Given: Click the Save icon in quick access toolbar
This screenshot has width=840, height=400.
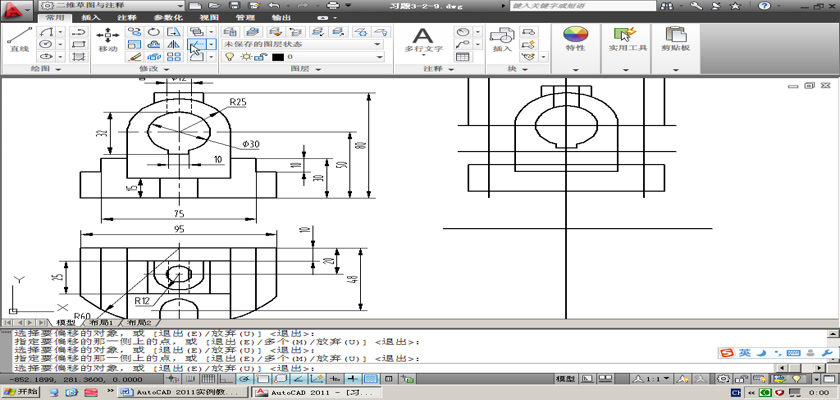Looking at the screenshot, I should pos(234,6).
